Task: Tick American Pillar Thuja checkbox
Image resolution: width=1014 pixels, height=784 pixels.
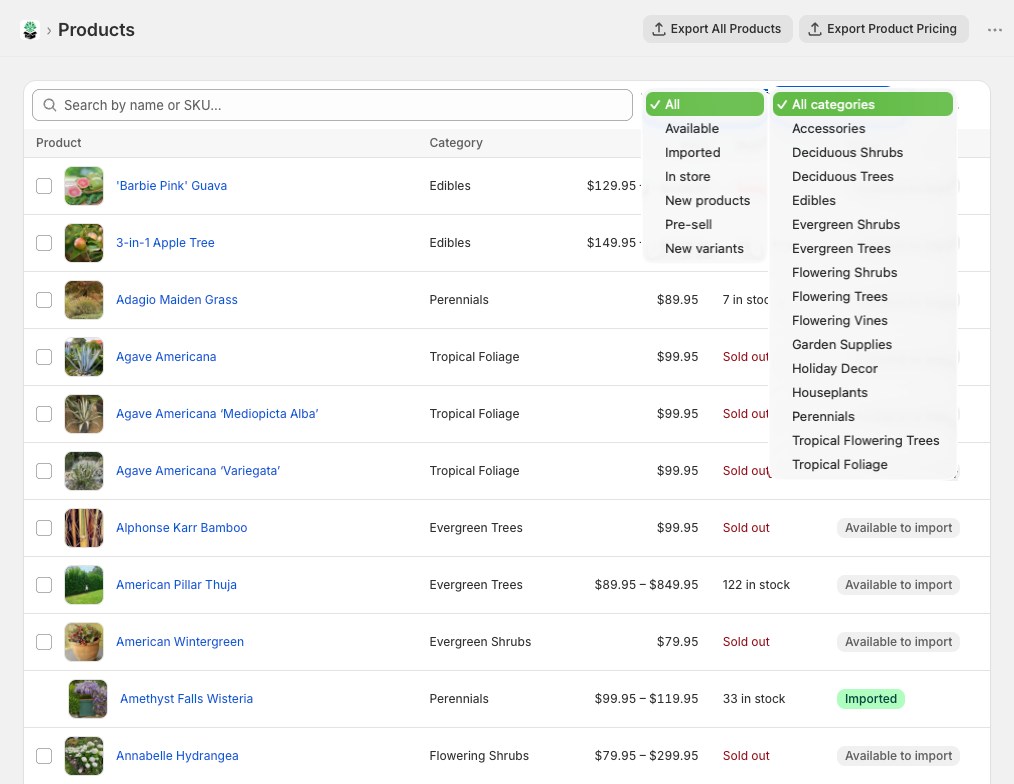Action: point(44,584)
